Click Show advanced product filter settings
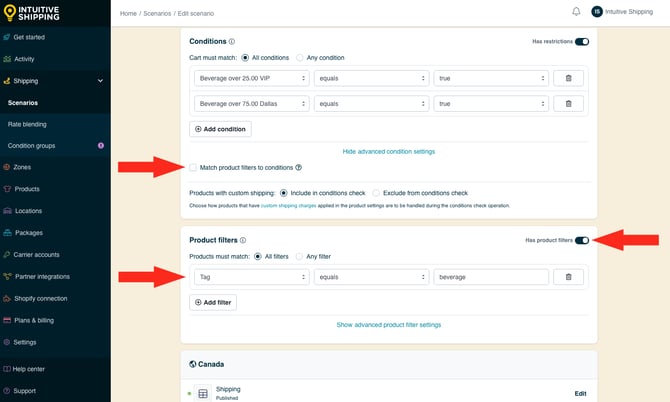 coord(388,325)
